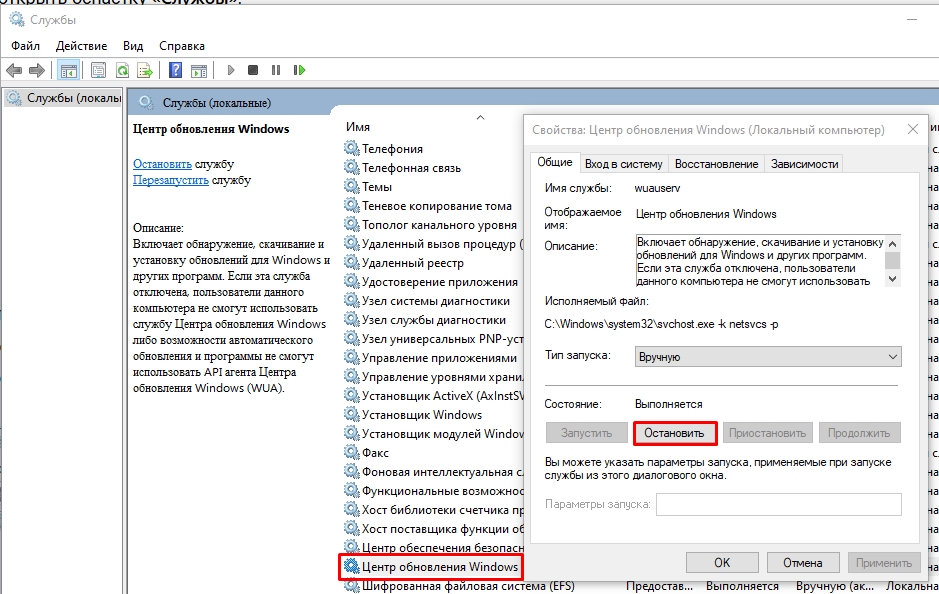Select the Узел системы диагностики service

point(435,301)
